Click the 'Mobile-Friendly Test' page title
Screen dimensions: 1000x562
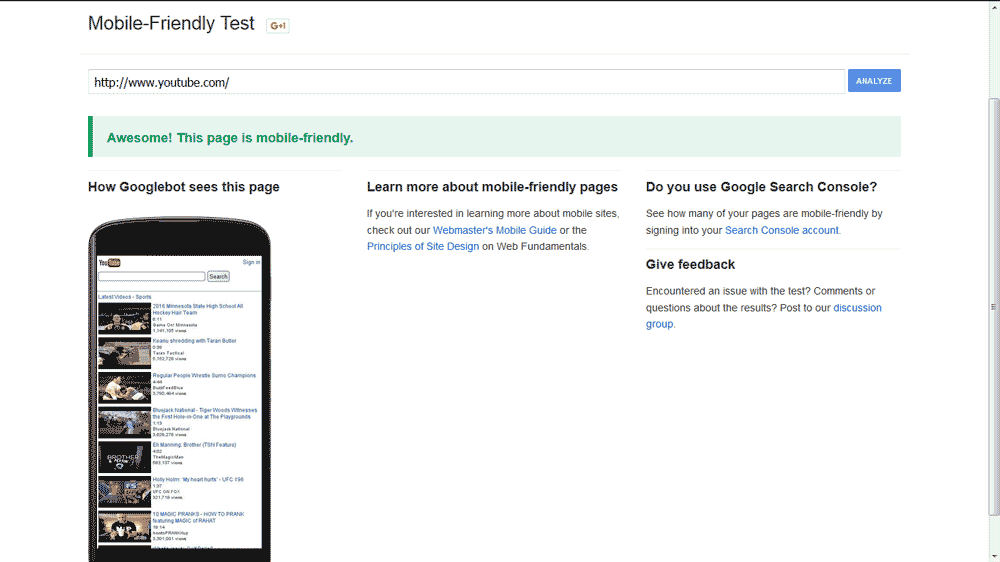tap(171, 23)
